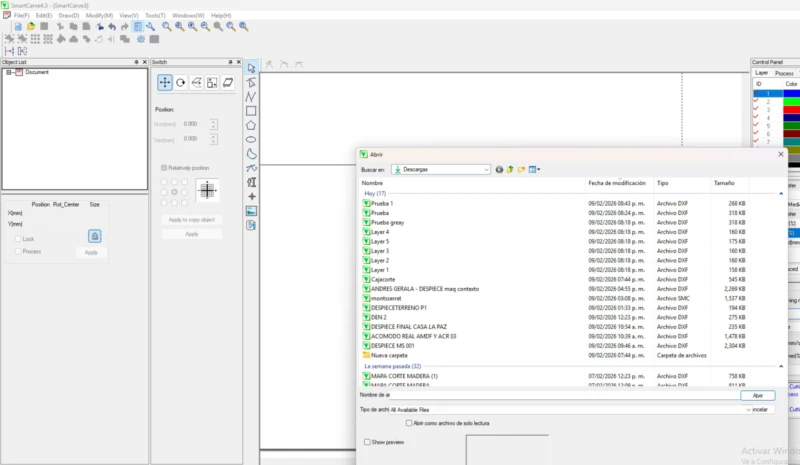
Task: Select the node edit tool below the pointer
Action: (x=251, y=82)
